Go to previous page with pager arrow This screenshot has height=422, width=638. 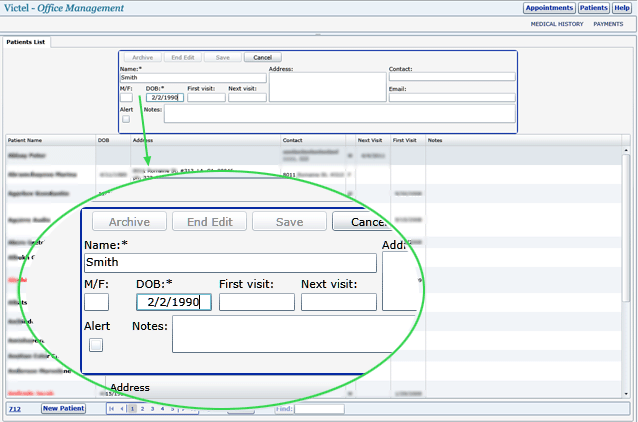point(122,409)
